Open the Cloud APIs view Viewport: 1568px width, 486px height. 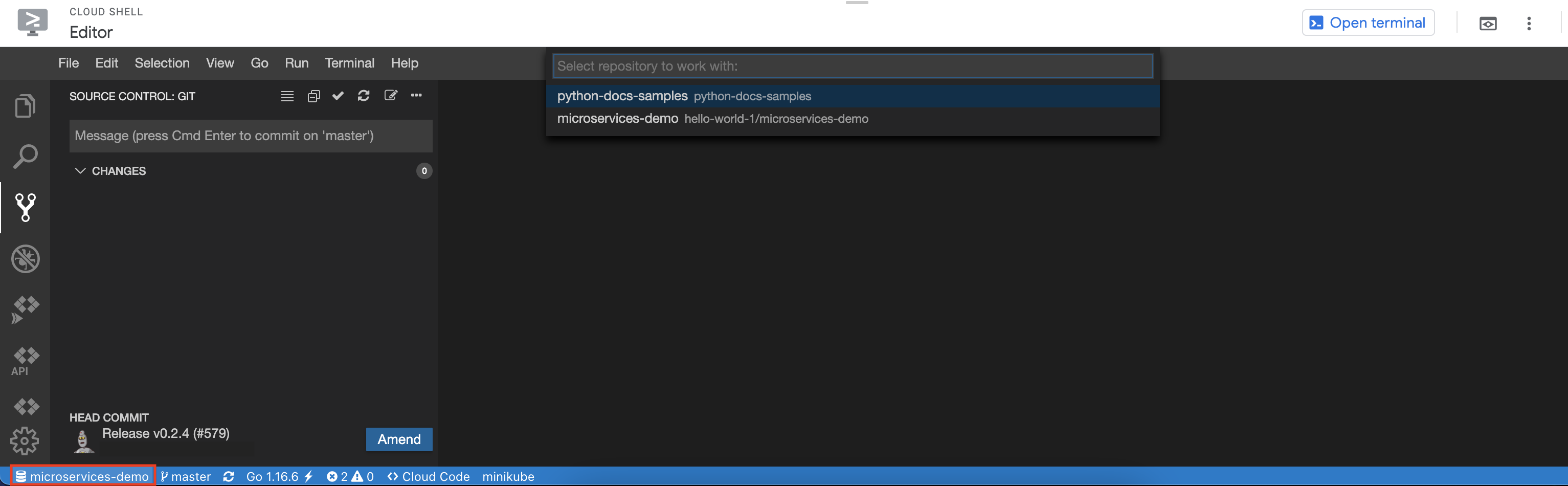[25, 361]
